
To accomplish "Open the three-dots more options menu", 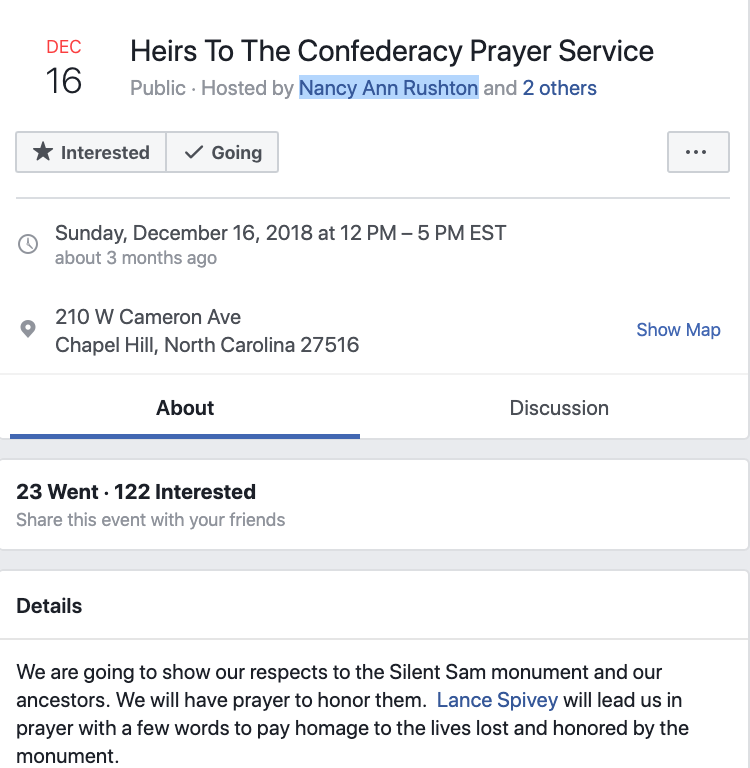I will pos(698,152).
